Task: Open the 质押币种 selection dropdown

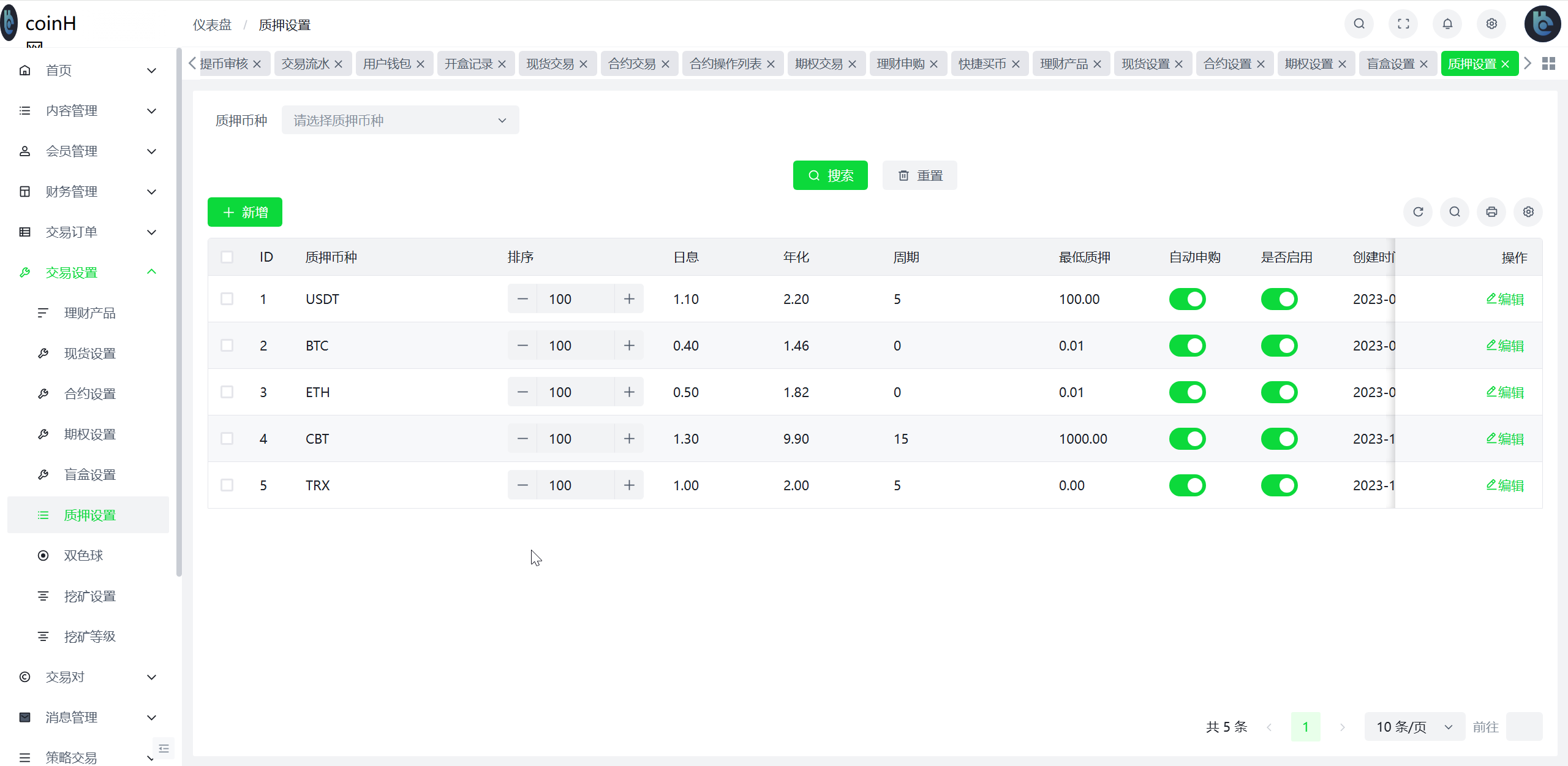Action: [399, 119]
